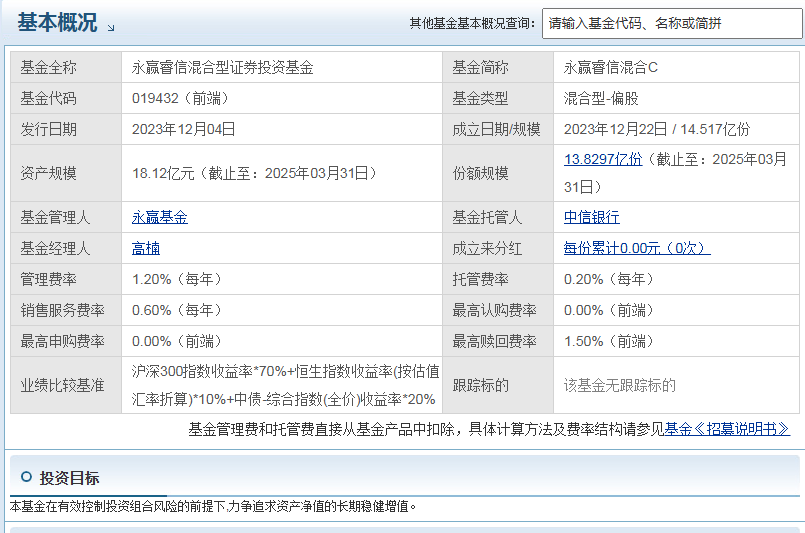
Task: Select the sales service fee 0.60%（每年）
Action: (177, 310)
